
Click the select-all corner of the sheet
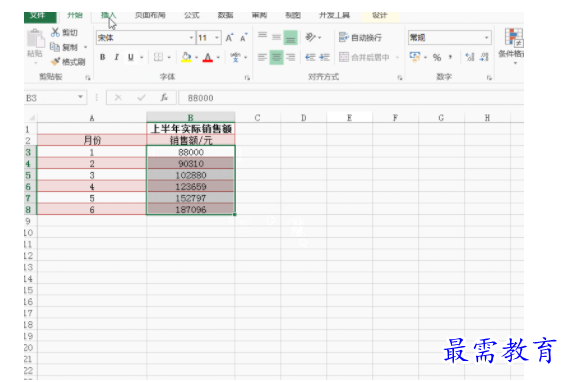tap(31, 117)
